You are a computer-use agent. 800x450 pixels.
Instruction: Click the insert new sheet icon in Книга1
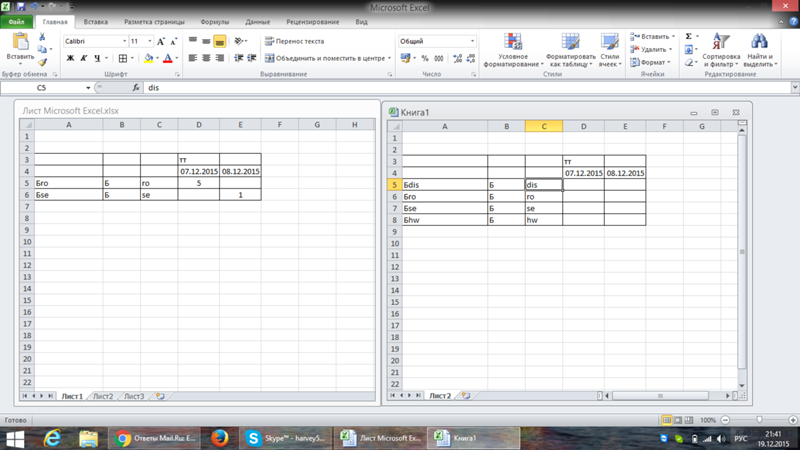pos(466,395)
